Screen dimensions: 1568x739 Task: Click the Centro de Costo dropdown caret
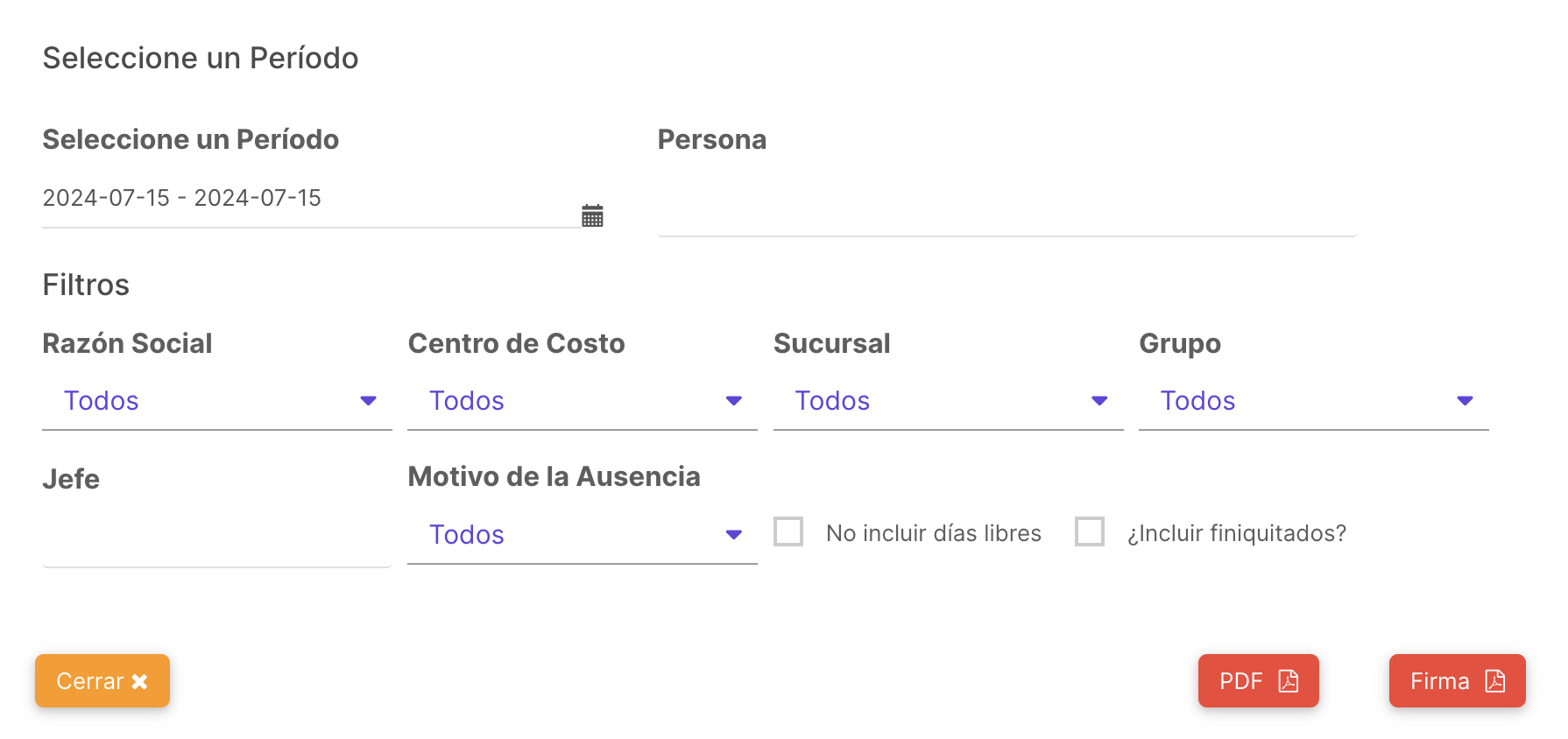pyautogui.click(x=734, y=401)
